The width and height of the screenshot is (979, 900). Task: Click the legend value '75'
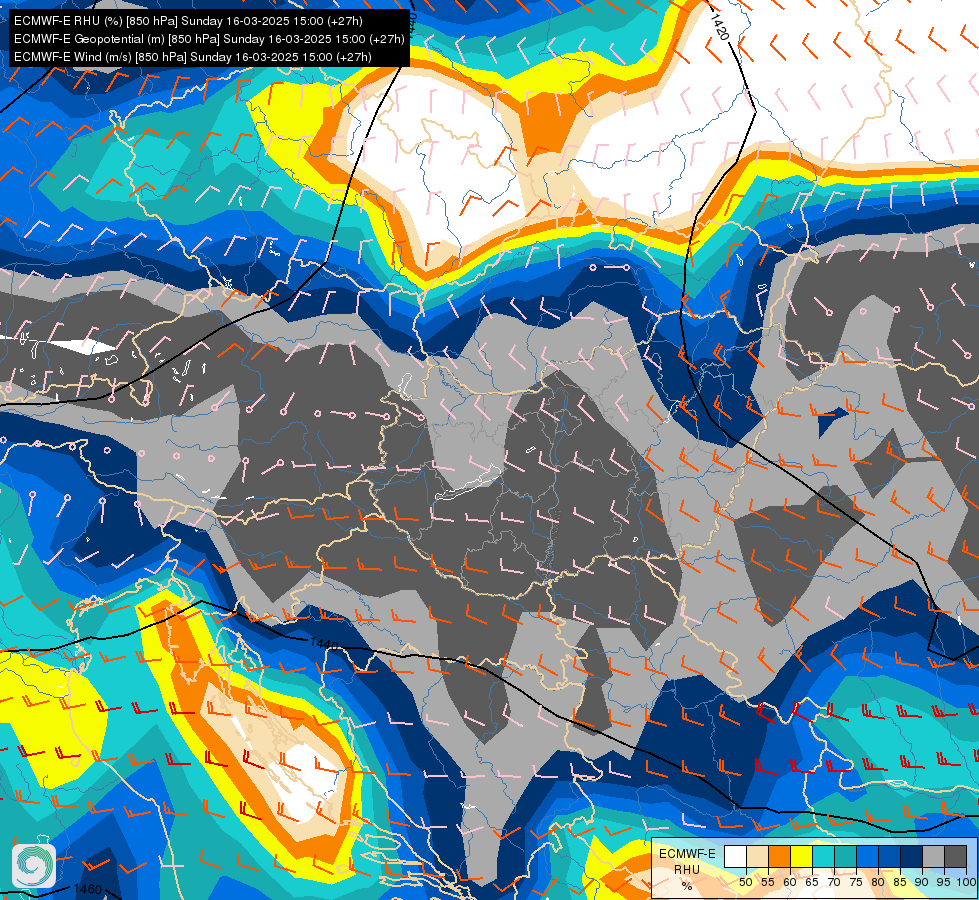click(856, 882)
